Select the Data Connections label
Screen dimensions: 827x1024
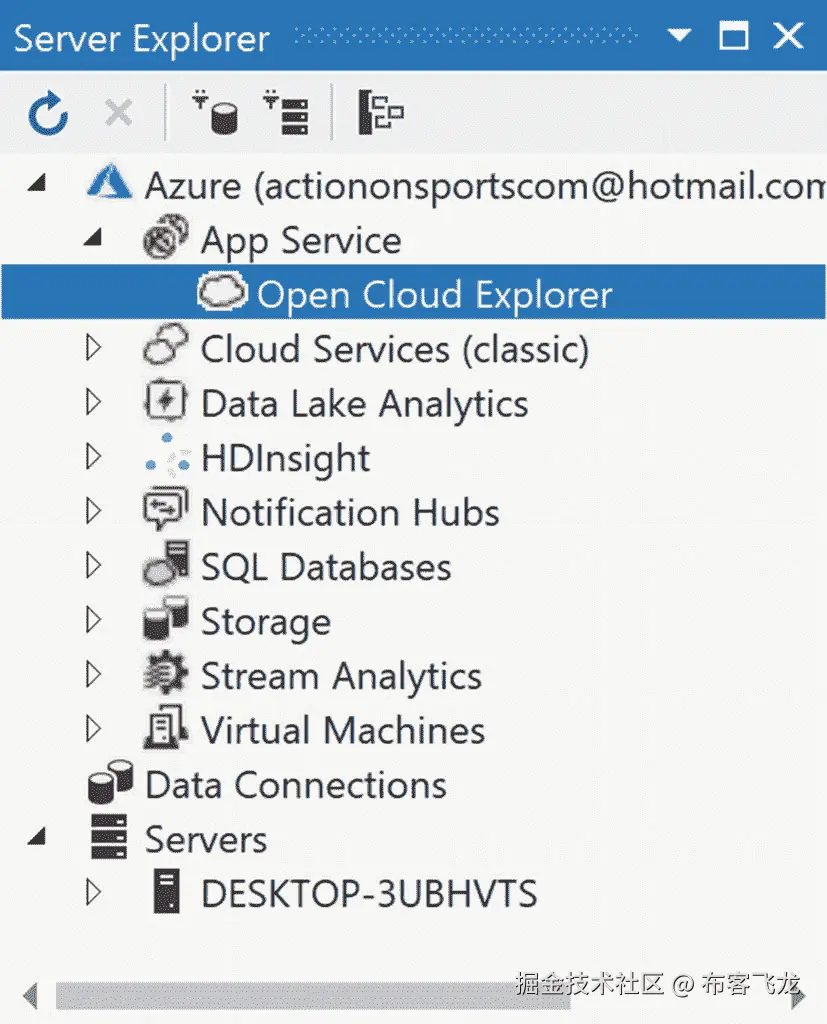point(296,785)
